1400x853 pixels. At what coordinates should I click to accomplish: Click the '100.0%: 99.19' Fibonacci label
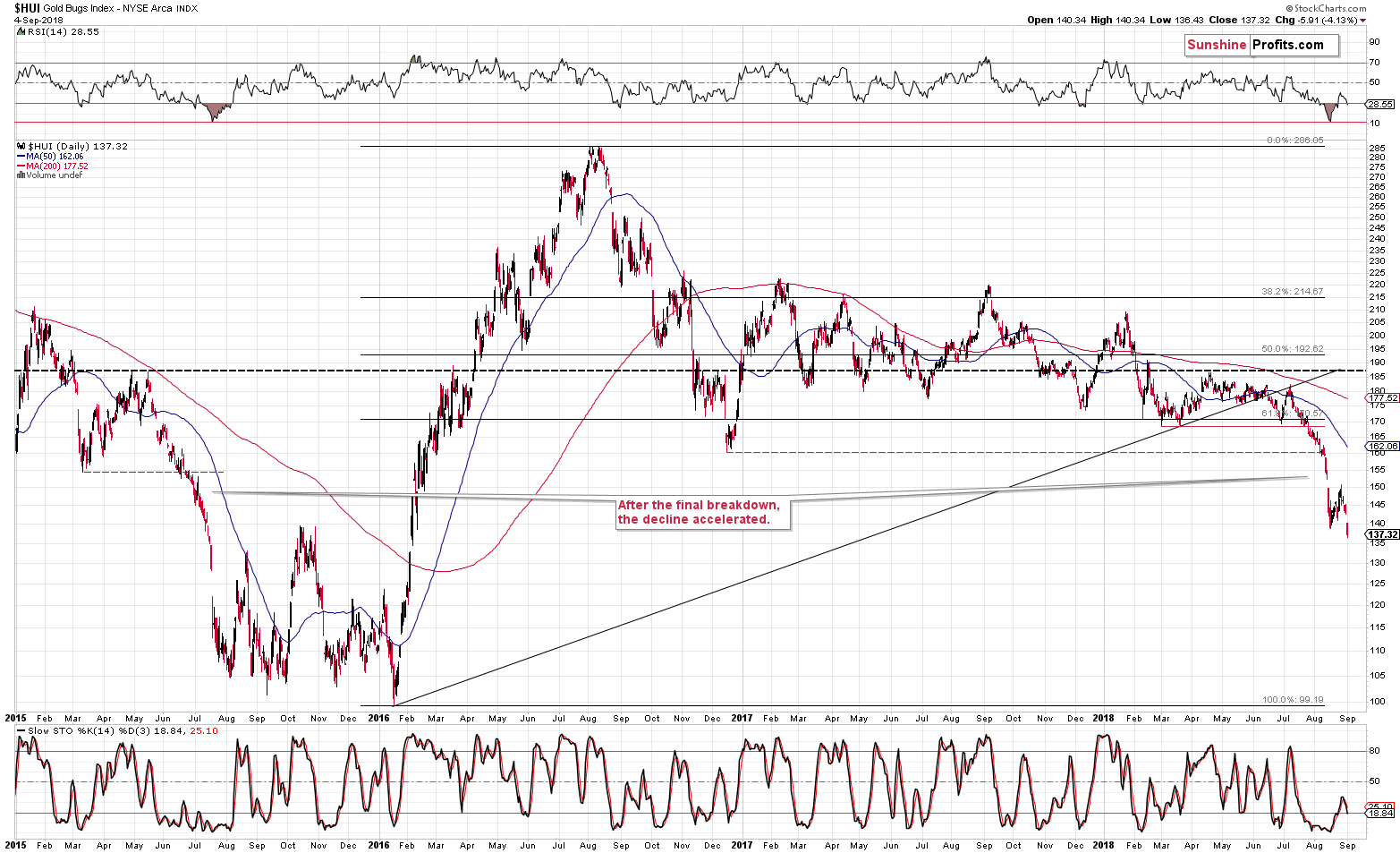[x=1293, y=700]
